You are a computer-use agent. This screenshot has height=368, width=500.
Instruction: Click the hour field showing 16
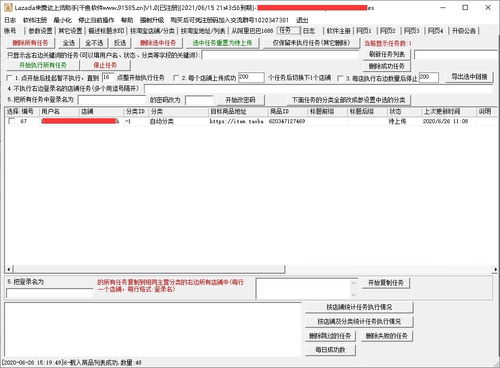(x=108, y=78)
